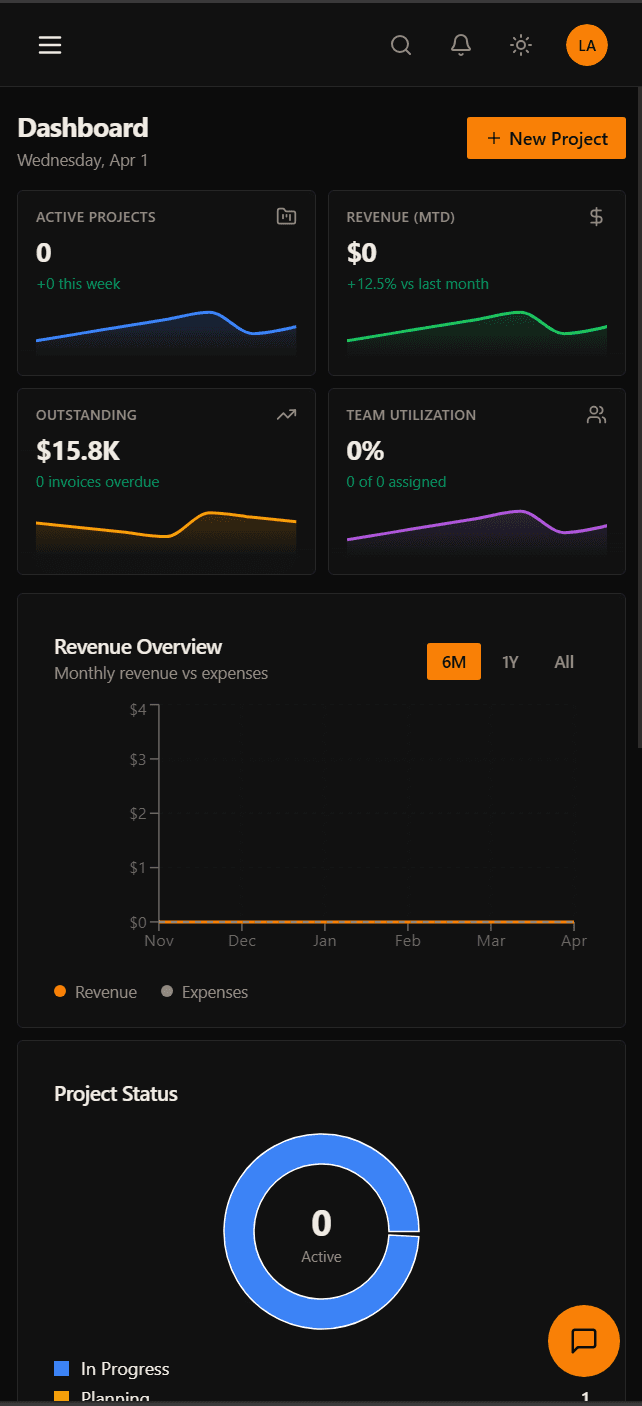The height and width of the screenshot is (1406, 642).
Task: Click Active Projects folder chart icon
Action: point(287,216)
